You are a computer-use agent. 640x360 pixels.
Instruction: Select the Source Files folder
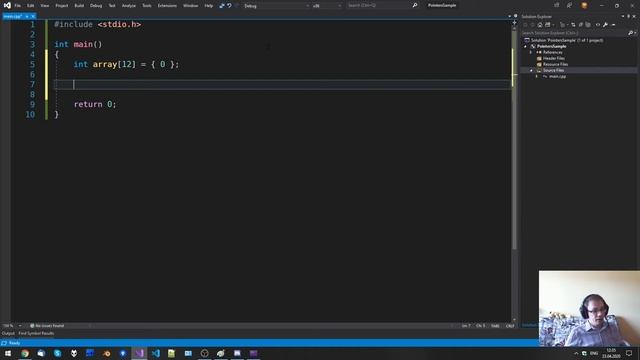[x=553, y=71]
